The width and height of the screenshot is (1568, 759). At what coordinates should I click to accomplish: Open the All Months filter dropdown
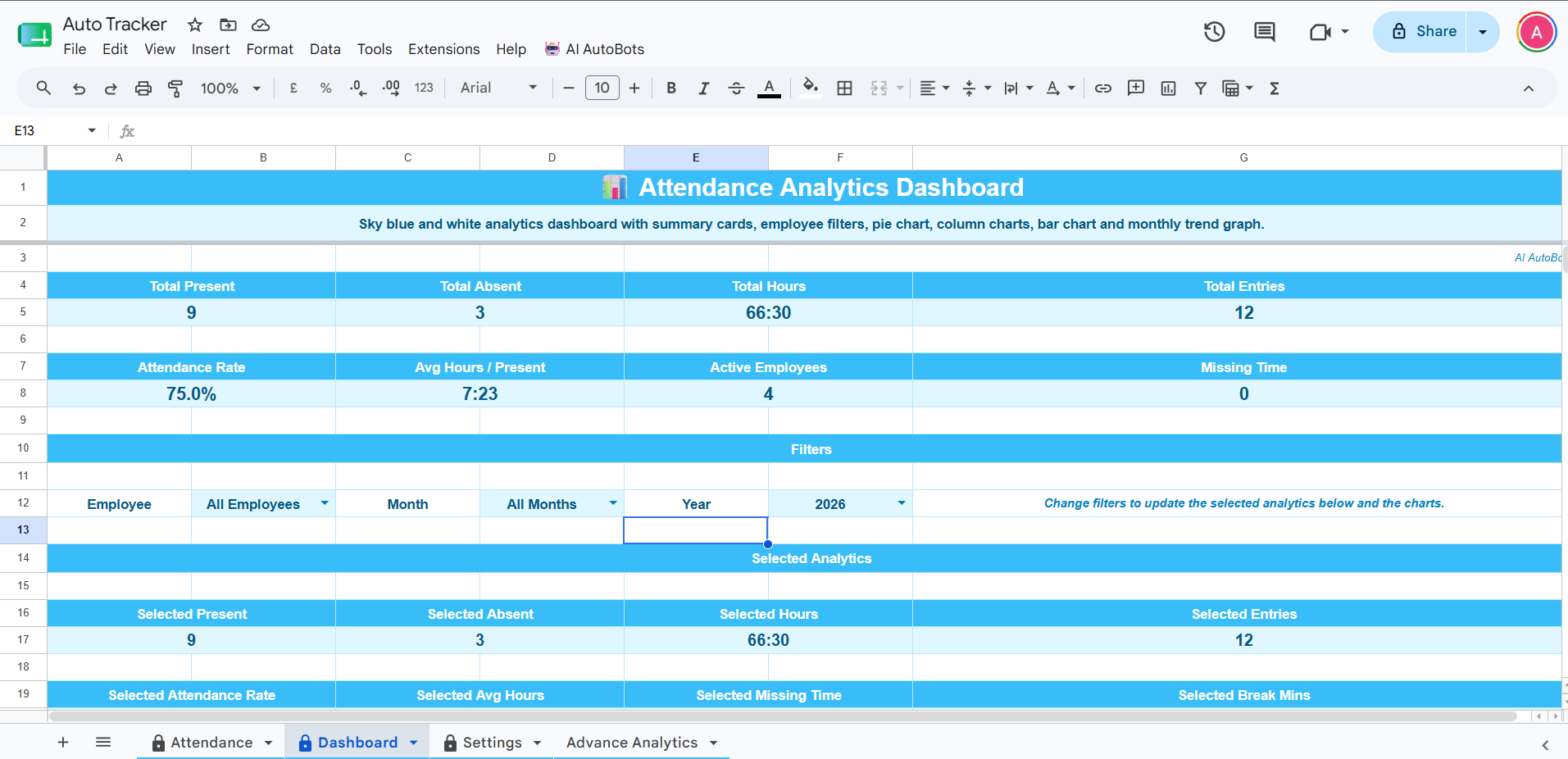(x=613, y=503)
